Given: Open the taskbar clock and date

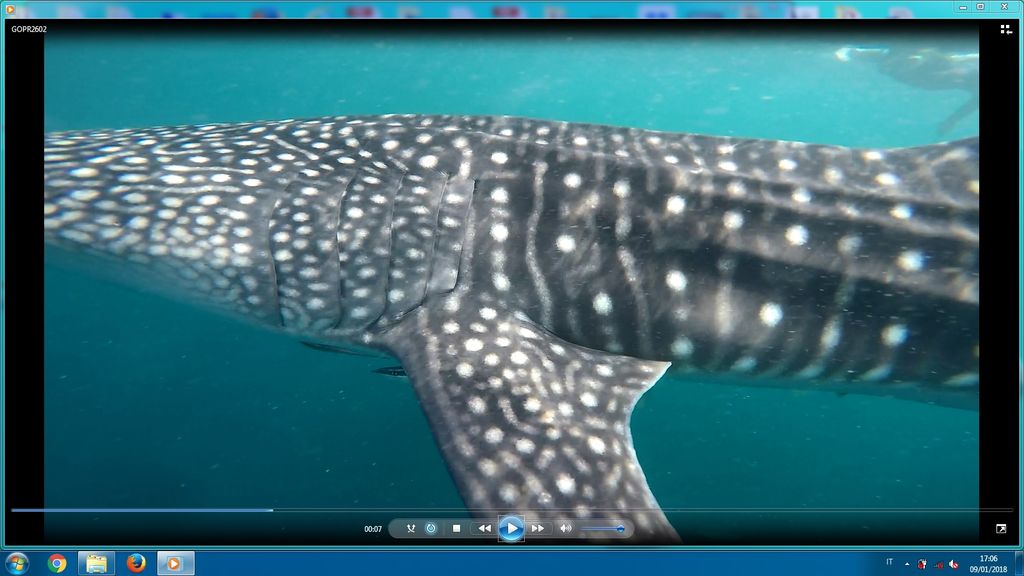Looking at the screenshot, I should (x=988, y=563).
